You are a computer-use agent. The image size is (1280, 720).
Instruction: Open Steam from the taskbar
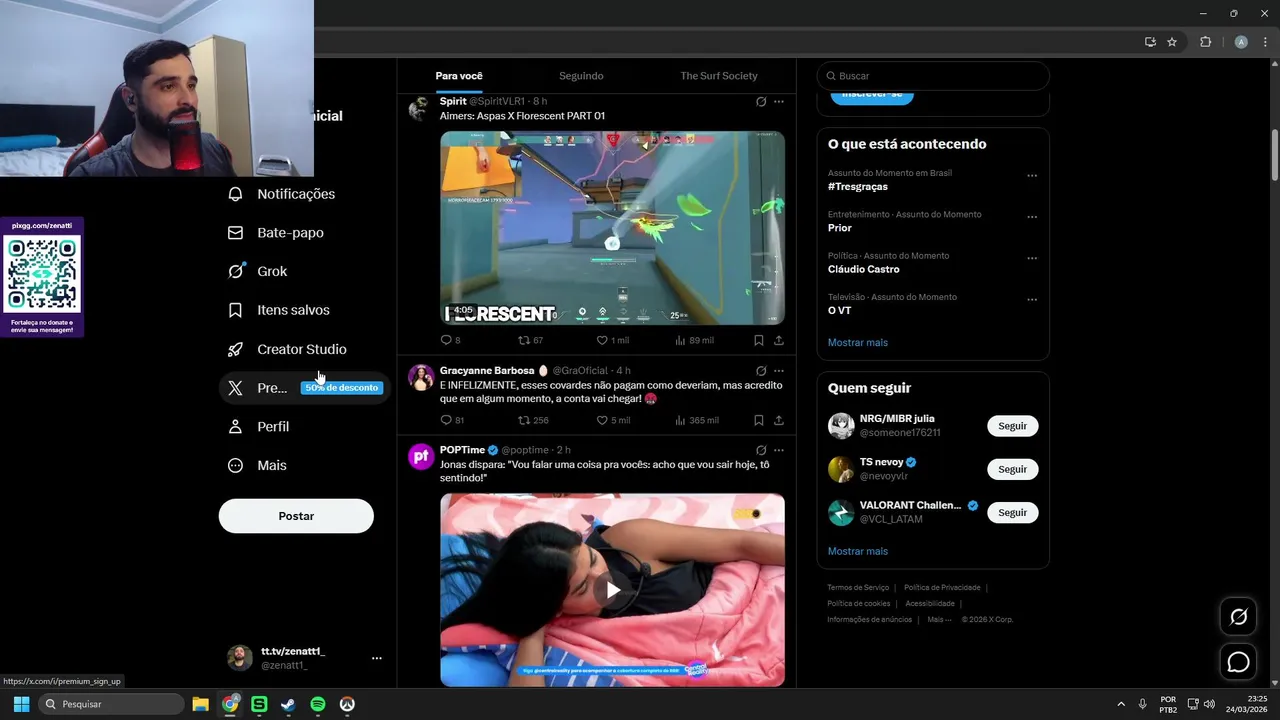[x=288, y=704]
